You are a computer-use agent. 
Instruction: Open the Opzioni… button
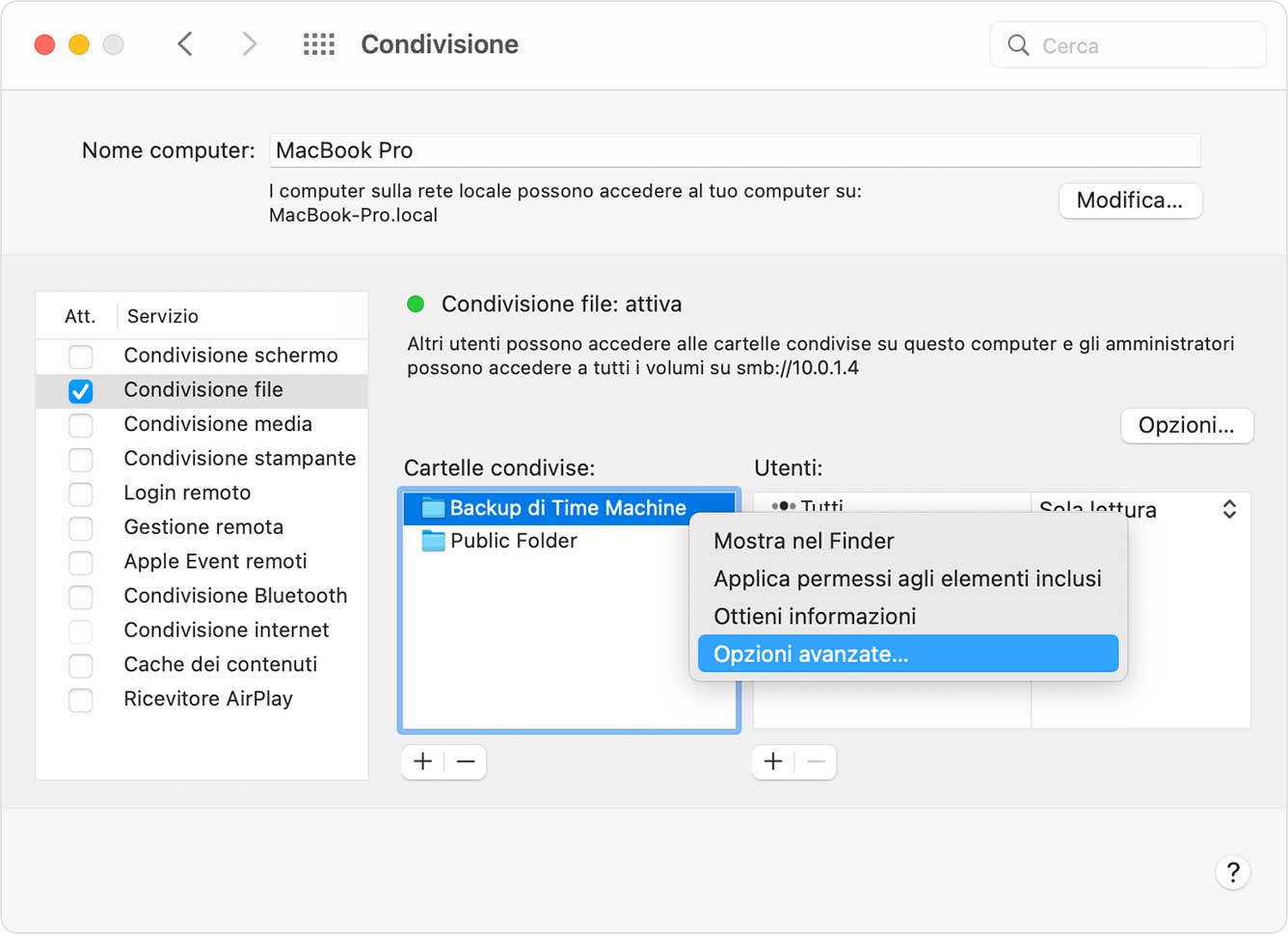coord(1186,425)
